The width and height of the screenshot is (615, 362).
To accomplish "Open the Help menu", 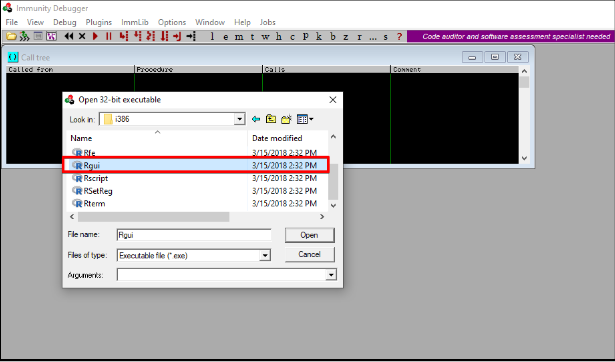I will (242, 22).
